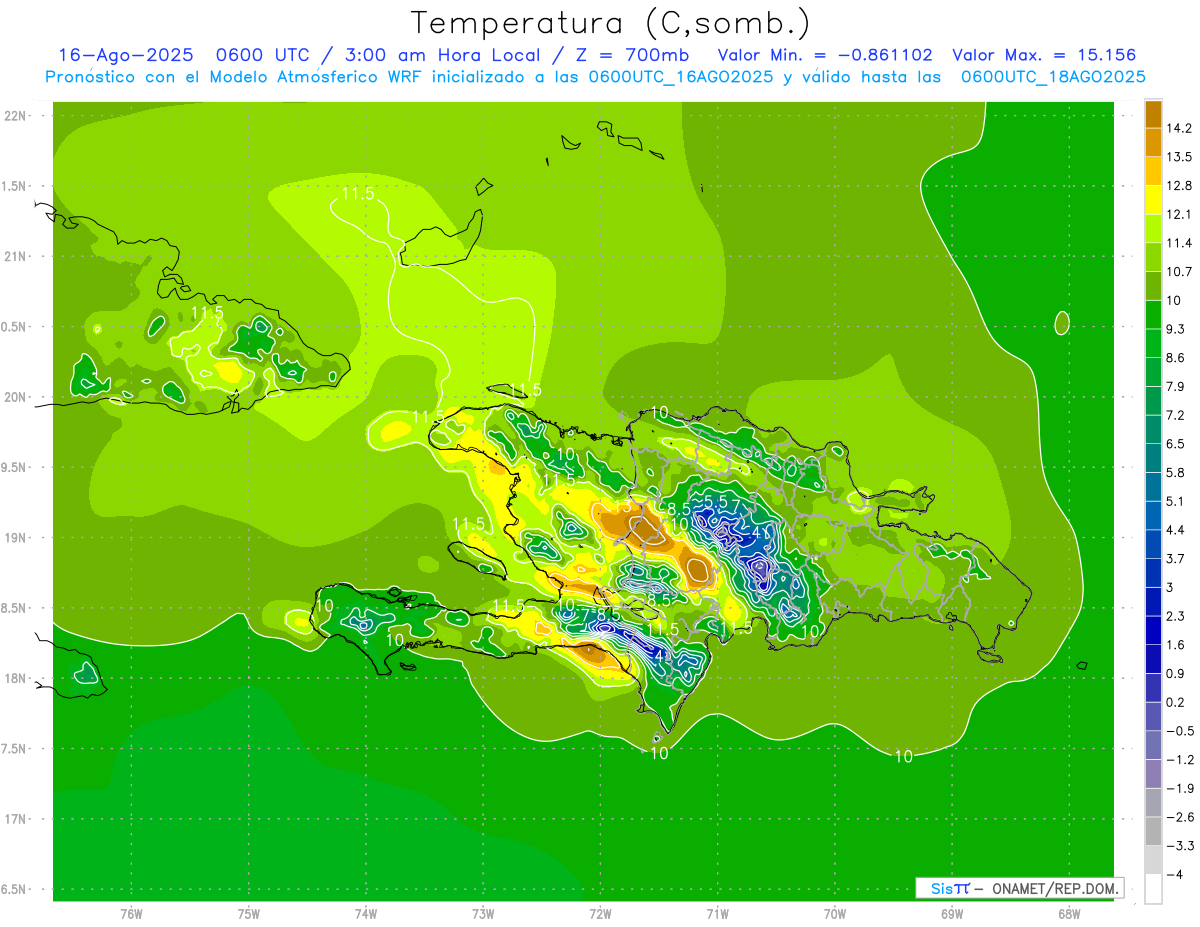
Task: Click the 69W longitude label
Action: (x=952, y=914)
